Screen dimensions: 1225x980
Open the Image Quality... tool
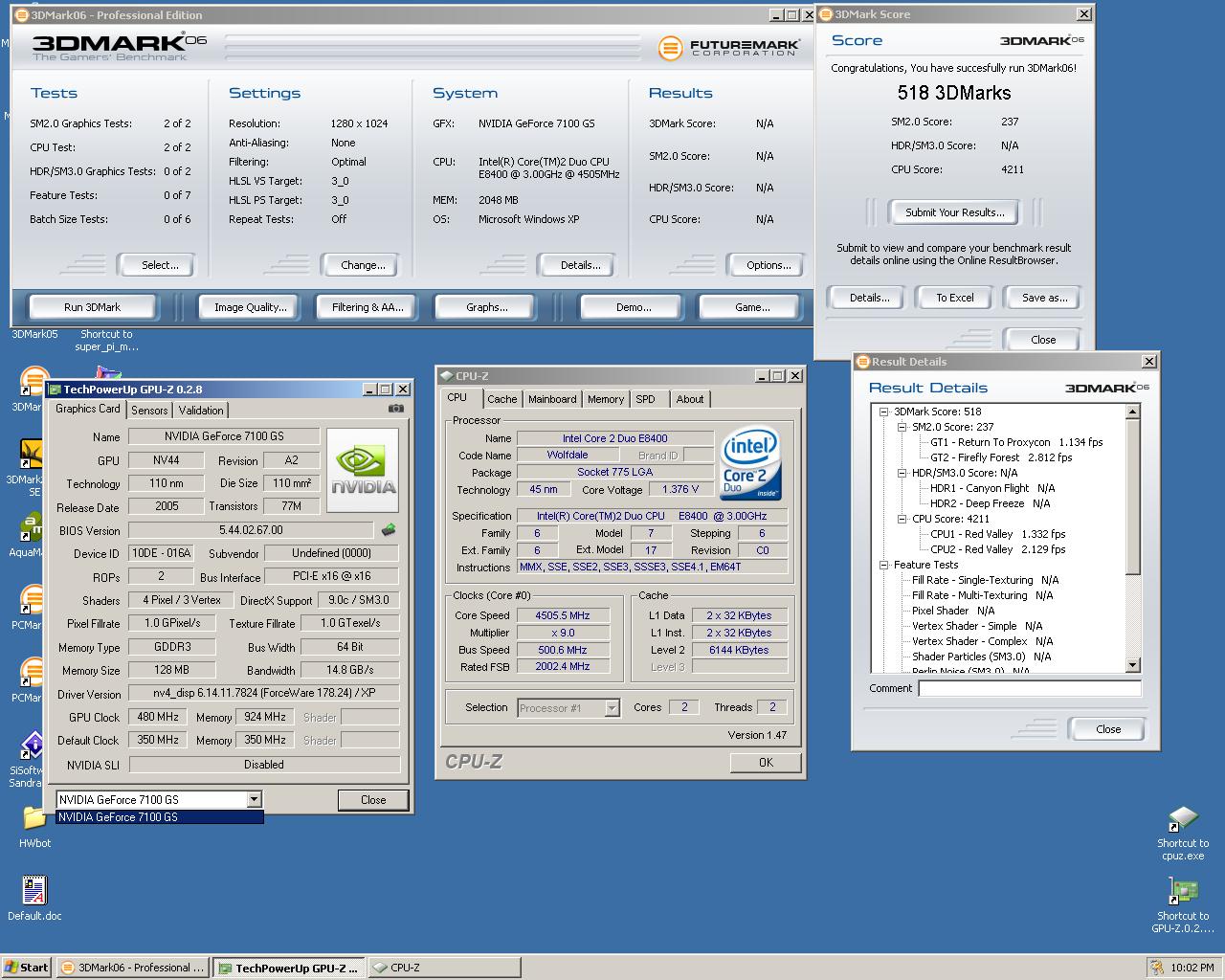(x=251, y=307)
